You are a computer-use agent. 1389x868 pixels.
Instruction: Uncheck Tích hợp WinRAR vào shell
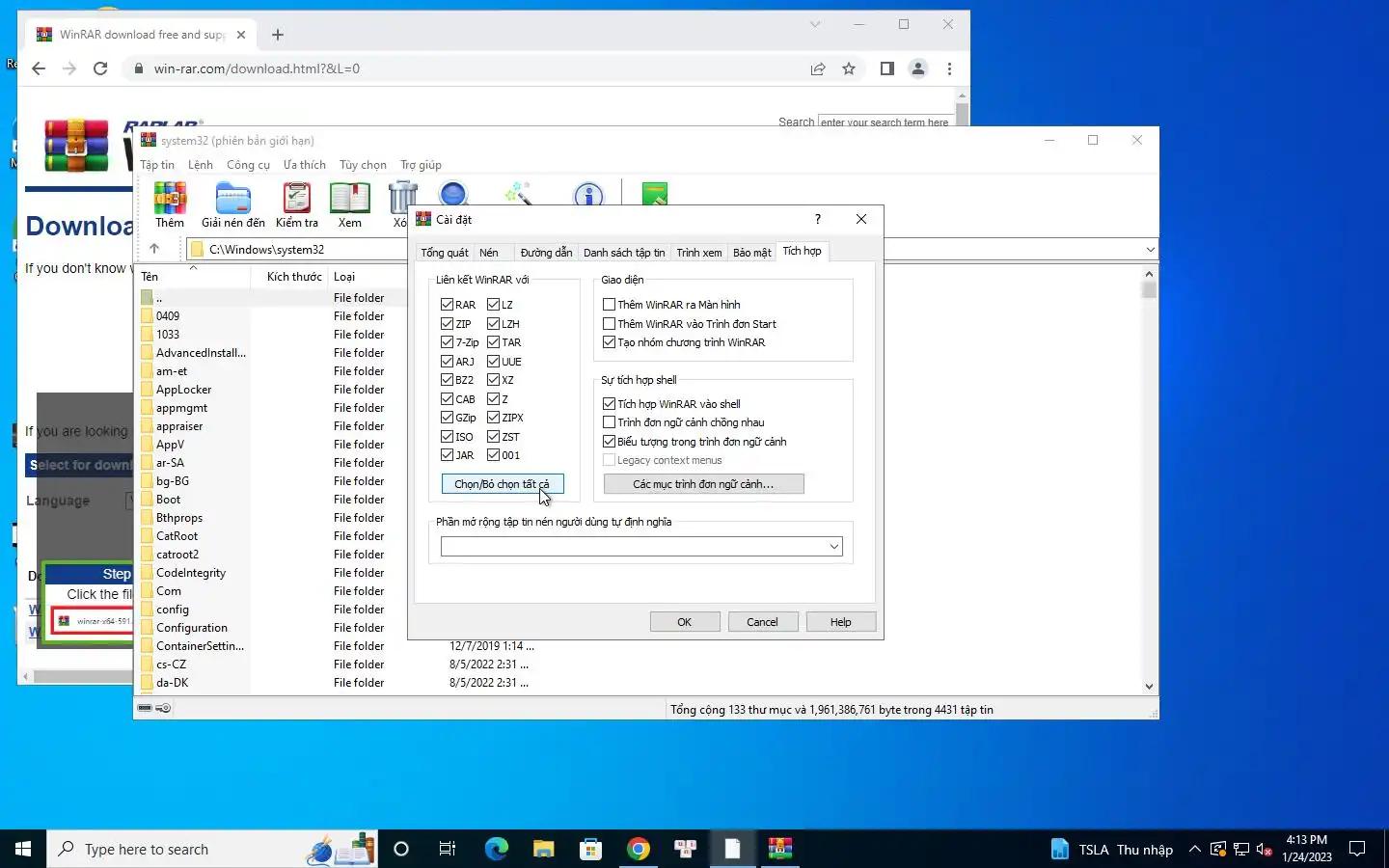pyautogui.click(x=609, y=404)
